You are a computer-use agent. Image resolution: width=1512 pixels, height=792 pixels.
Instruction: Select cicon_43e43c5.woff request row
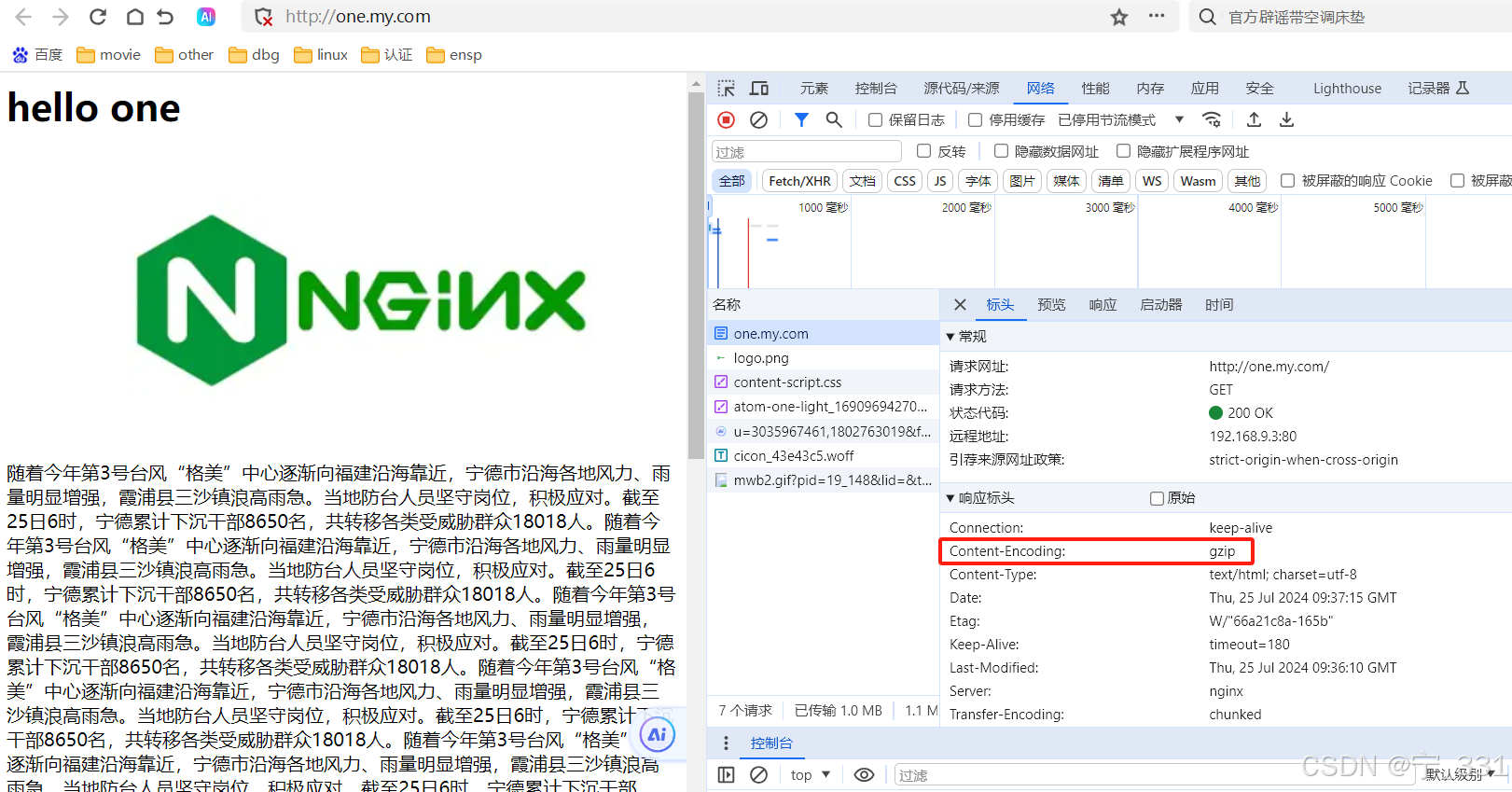(x=823, y=456)
